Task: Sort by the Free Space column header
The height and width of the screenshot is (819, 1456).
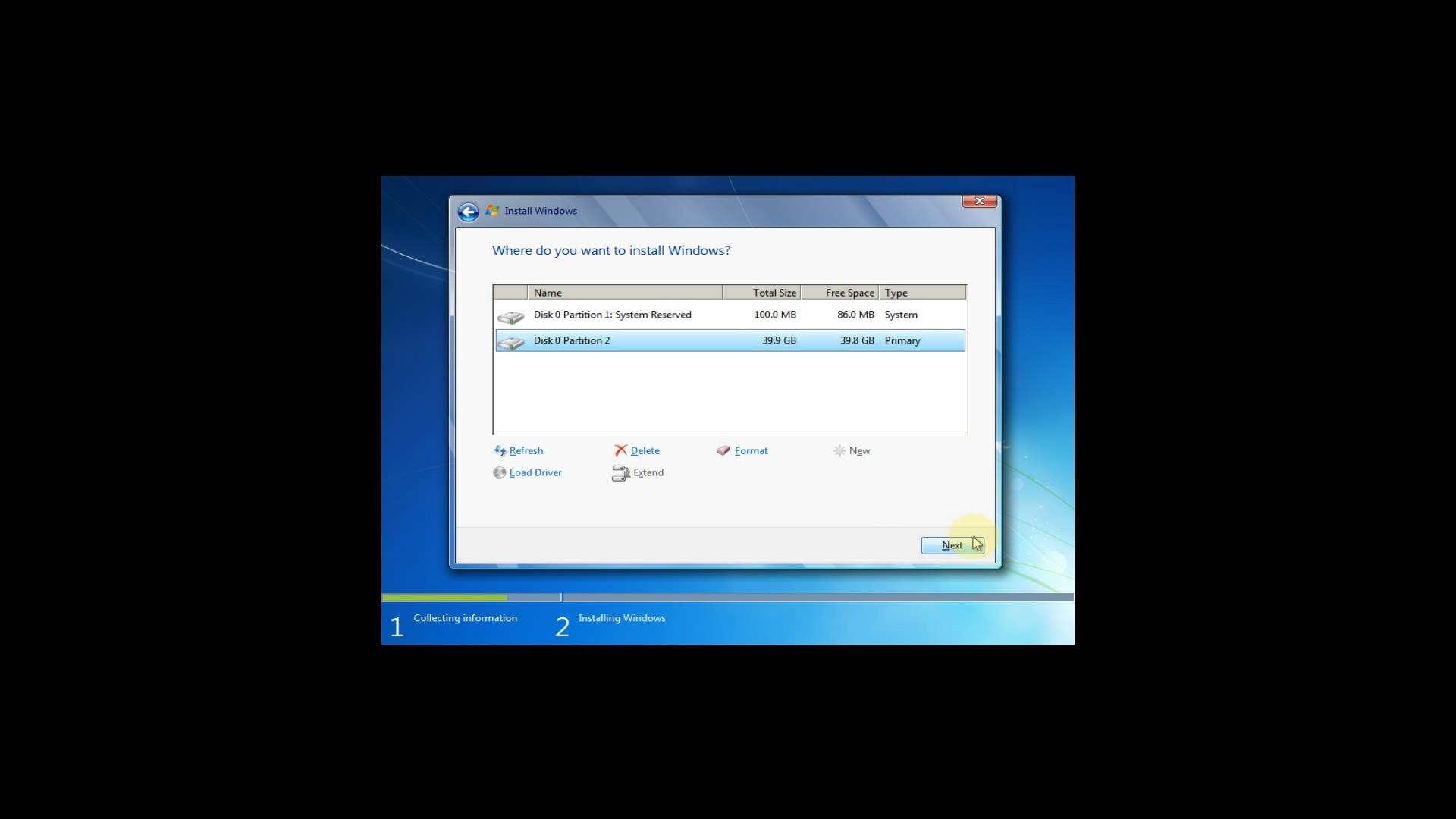Action: click(x=840, y=293)
